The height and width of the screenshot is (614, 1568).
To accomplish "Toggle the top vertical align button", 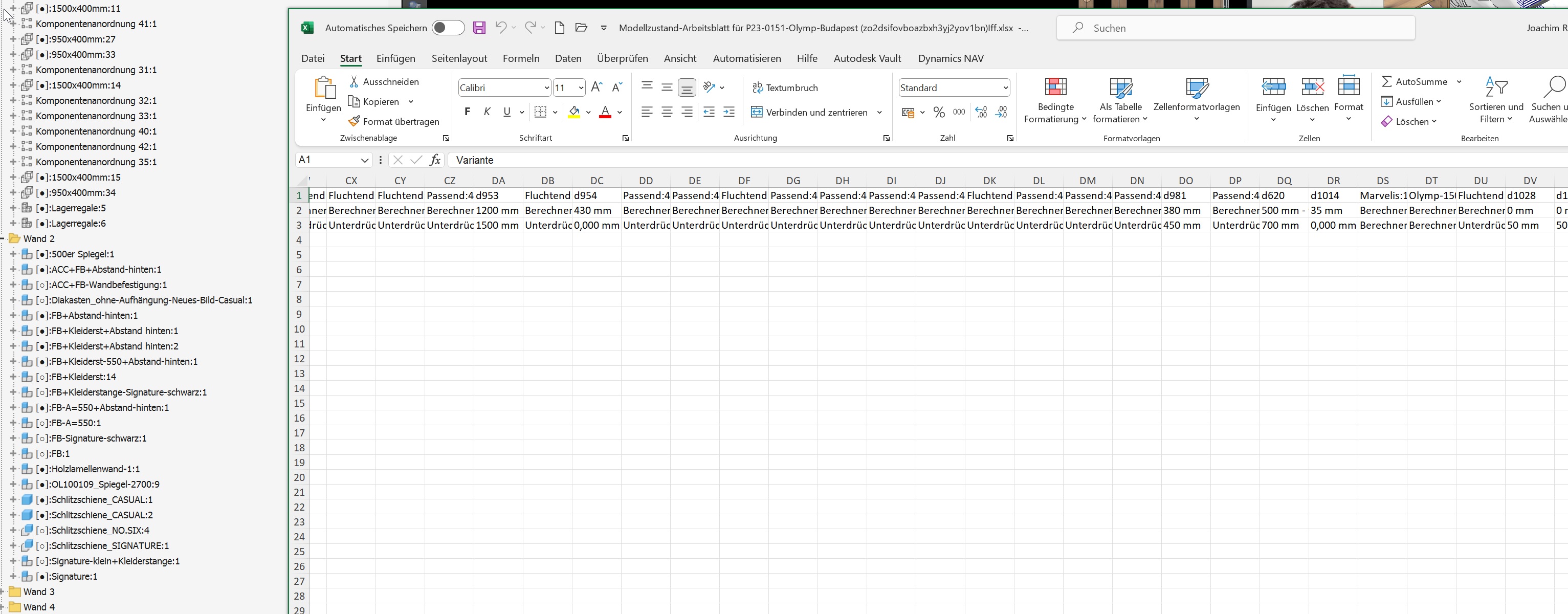I will click(647, 87).
